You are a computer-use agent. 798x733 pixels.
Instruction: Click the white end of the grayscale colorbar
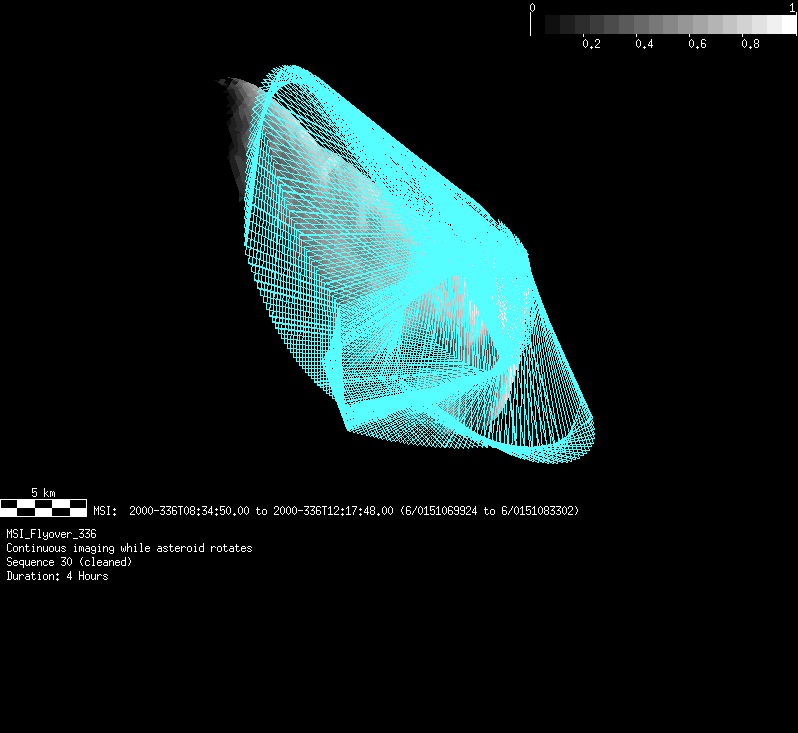point(783,25)
